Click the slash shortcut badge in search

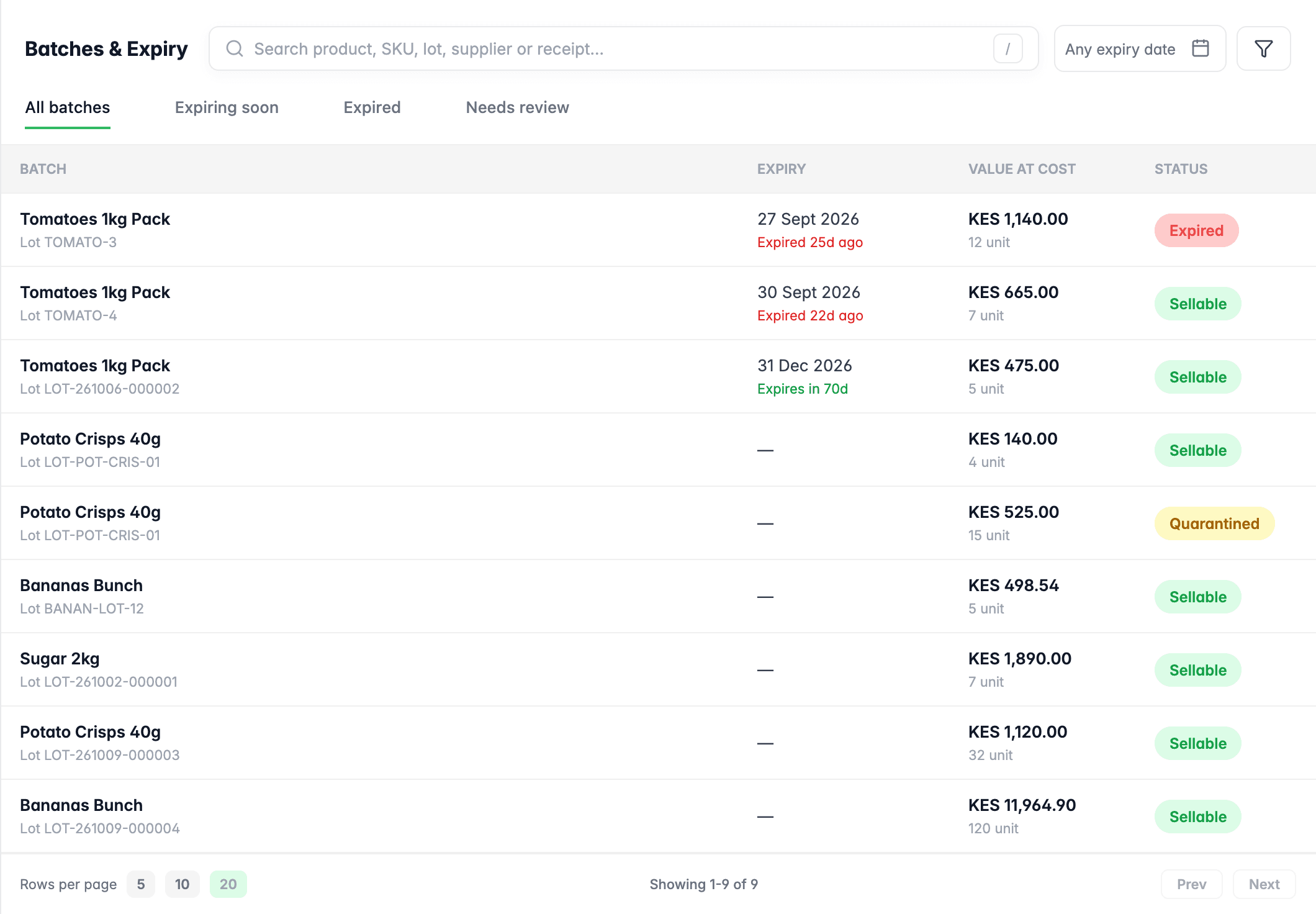point(1007,48)
